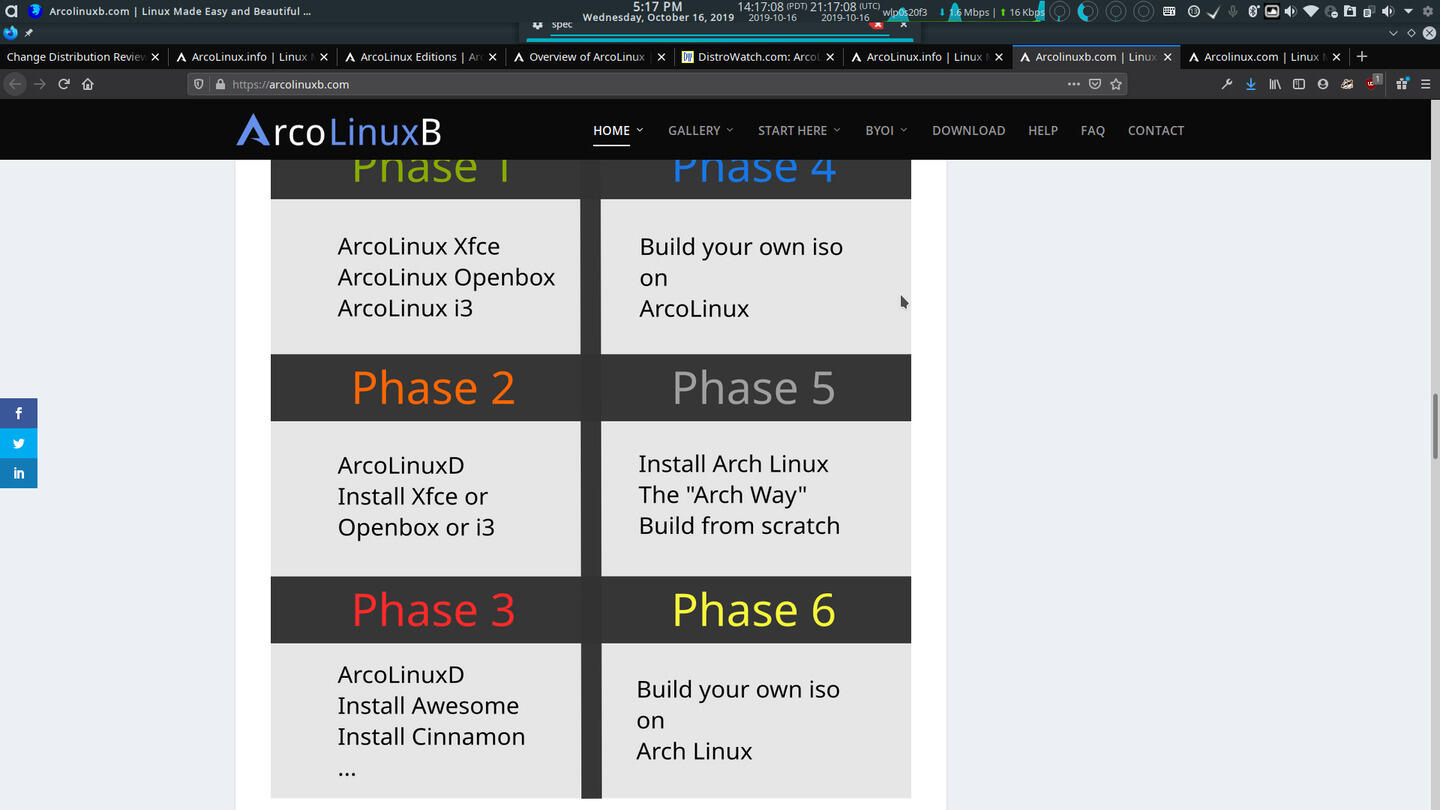Expand the HOME menu
Image resolution: width=1440 pixels, height=810 pixels.
click(618, 130)
